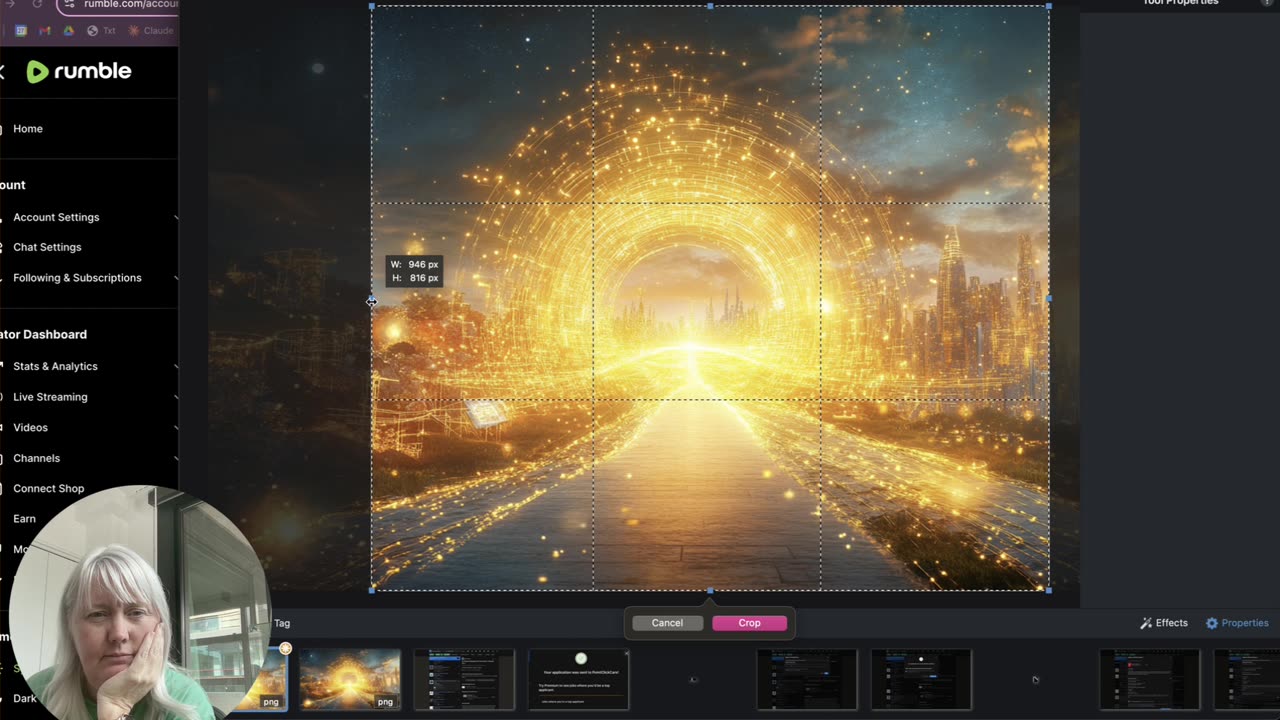Open the Google Calendar bookmark
Image resolution: width=1280 pixels, height=720 pixels.
coord(21,31)
